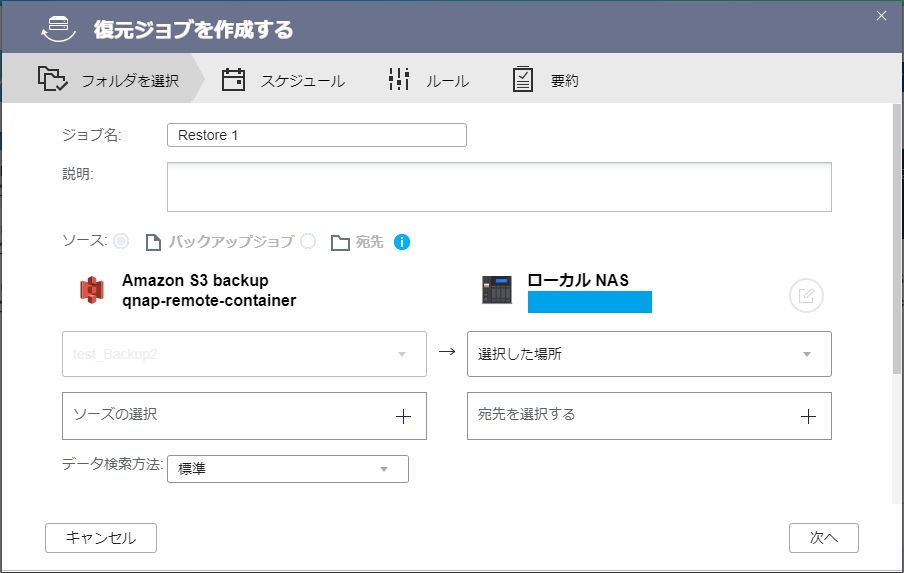Image resolution: width=904 pixels, height=573 pixels.
Task: Click the arrow between source and destination
Action: (447, 351)
